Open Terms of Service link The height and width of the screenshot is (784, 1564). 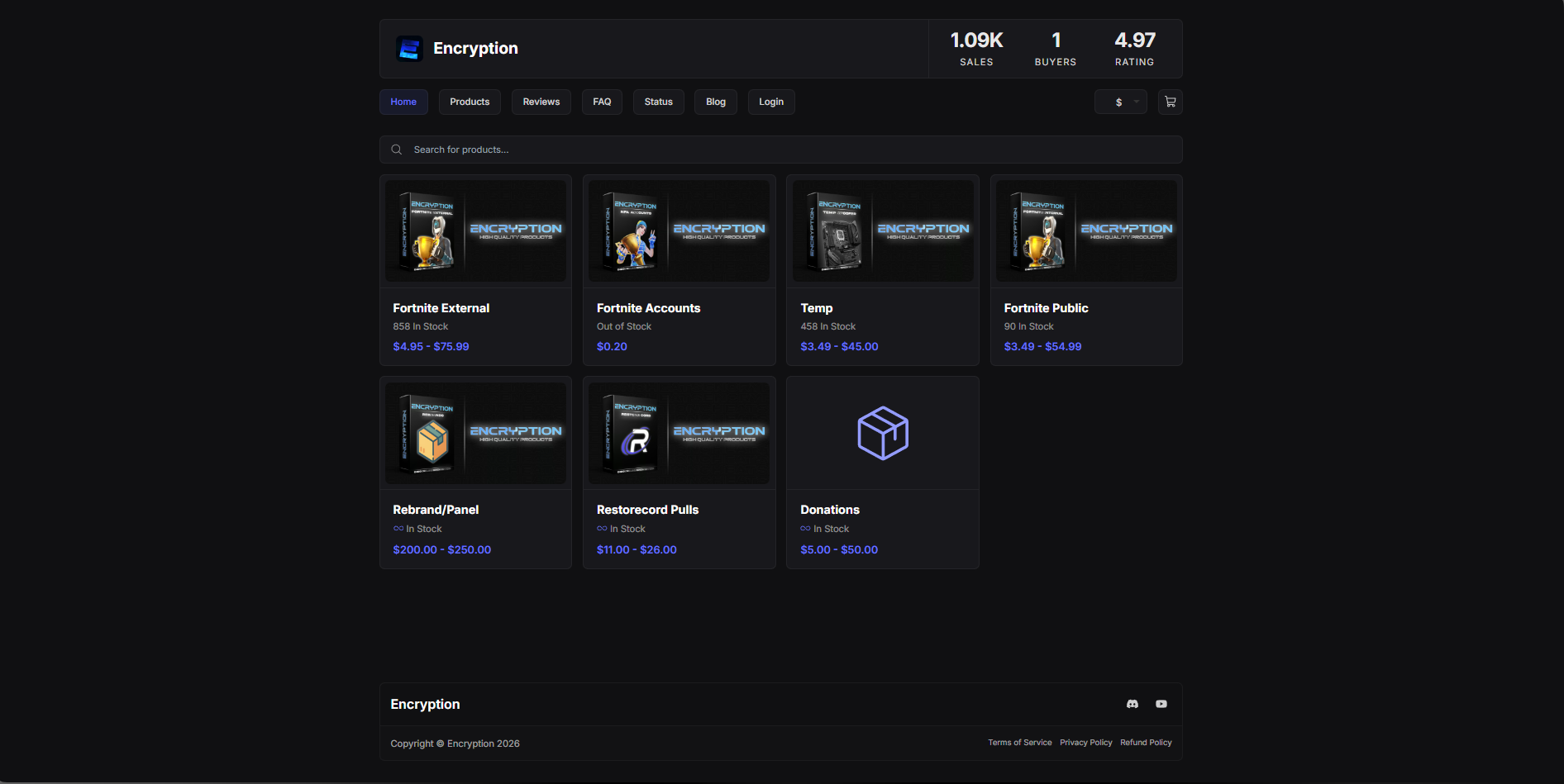[1020, 743]
